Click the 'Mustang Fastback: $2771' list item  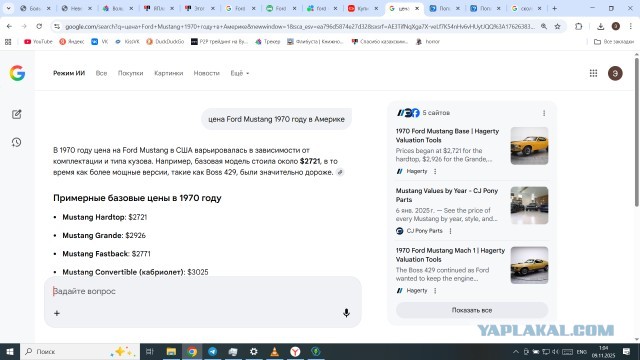coord(106,254)
